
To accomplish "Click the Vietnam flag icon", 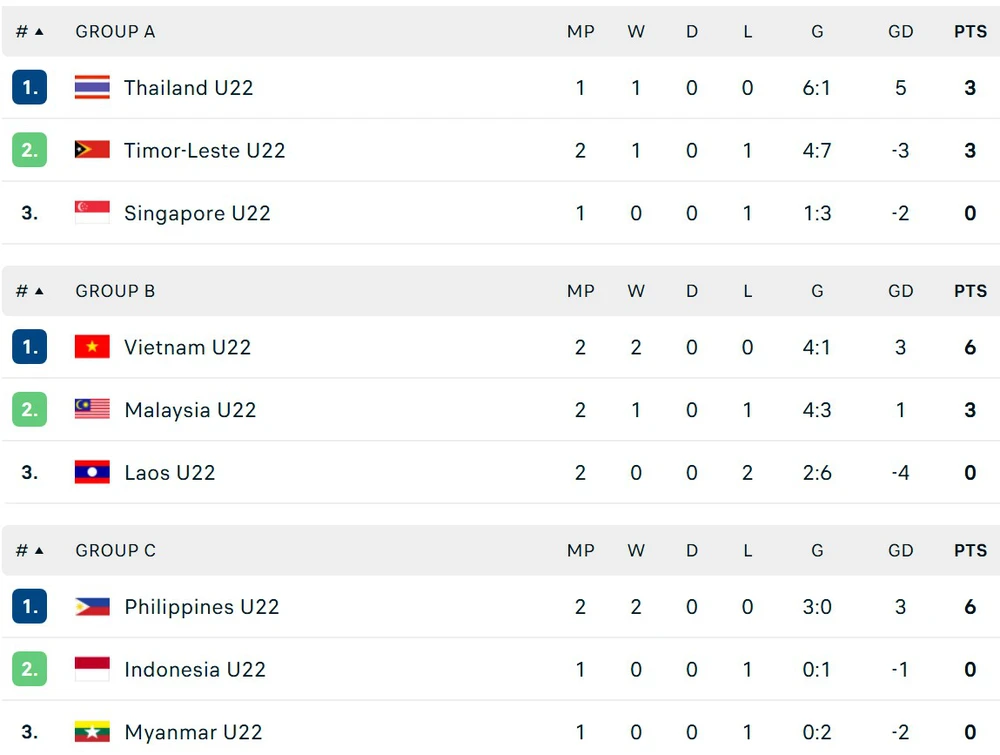I will pyautogui.click(x=92, y=347).
